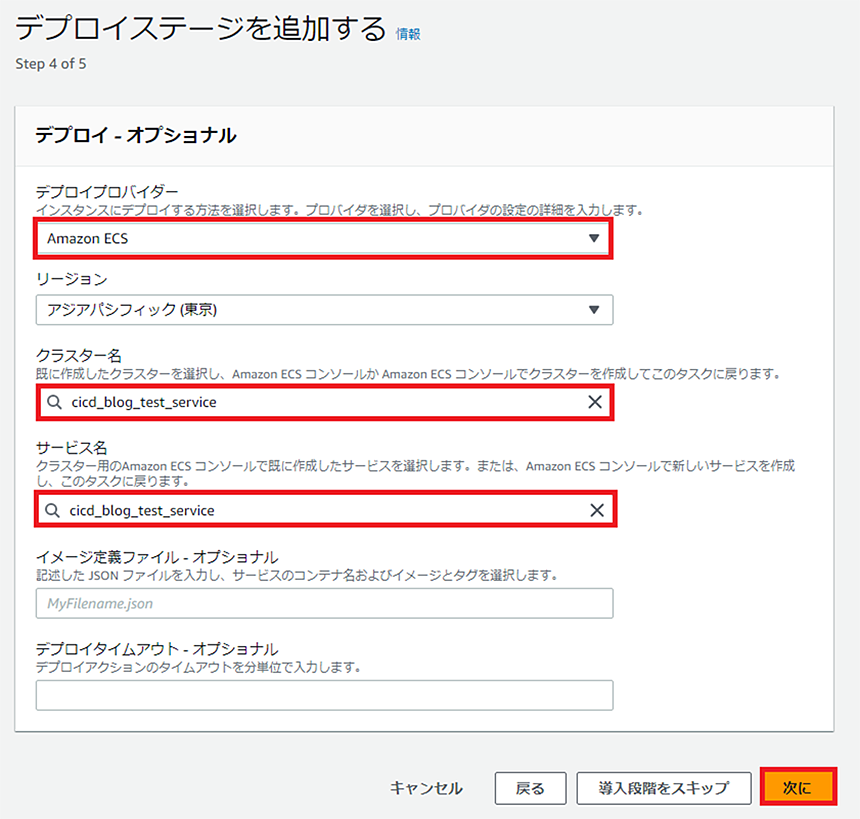Click the Step 4 of 5 text
This screenshot has height=819, width=860.
click(x=51, y=64)
